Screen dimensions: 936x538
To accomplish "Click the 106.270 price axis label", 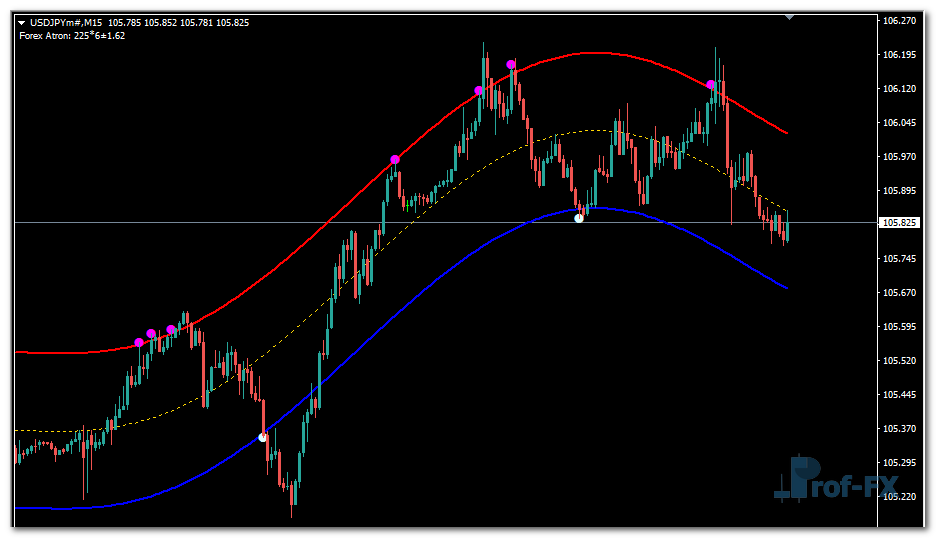I will [900, 20].
